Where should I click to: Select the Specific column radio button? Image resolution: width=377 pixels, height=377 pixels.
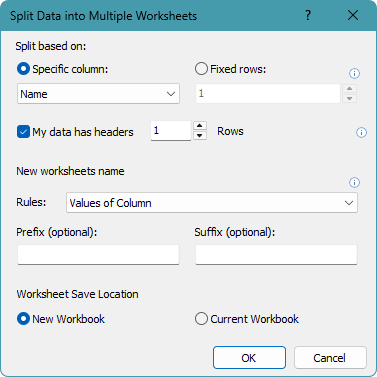point(23,69)
